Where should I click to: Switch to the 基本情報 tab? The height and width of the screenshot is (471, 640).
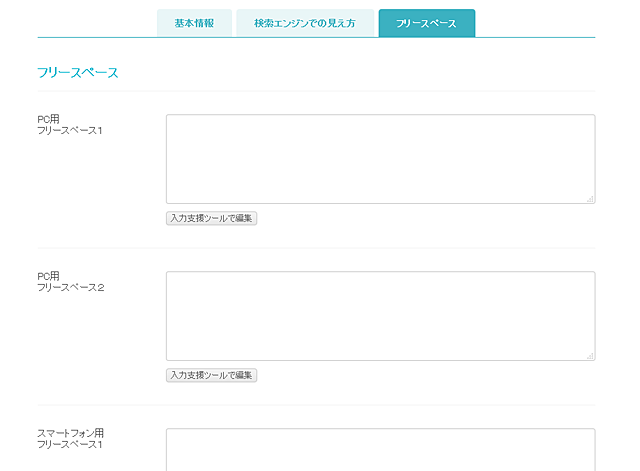point(194,23)
